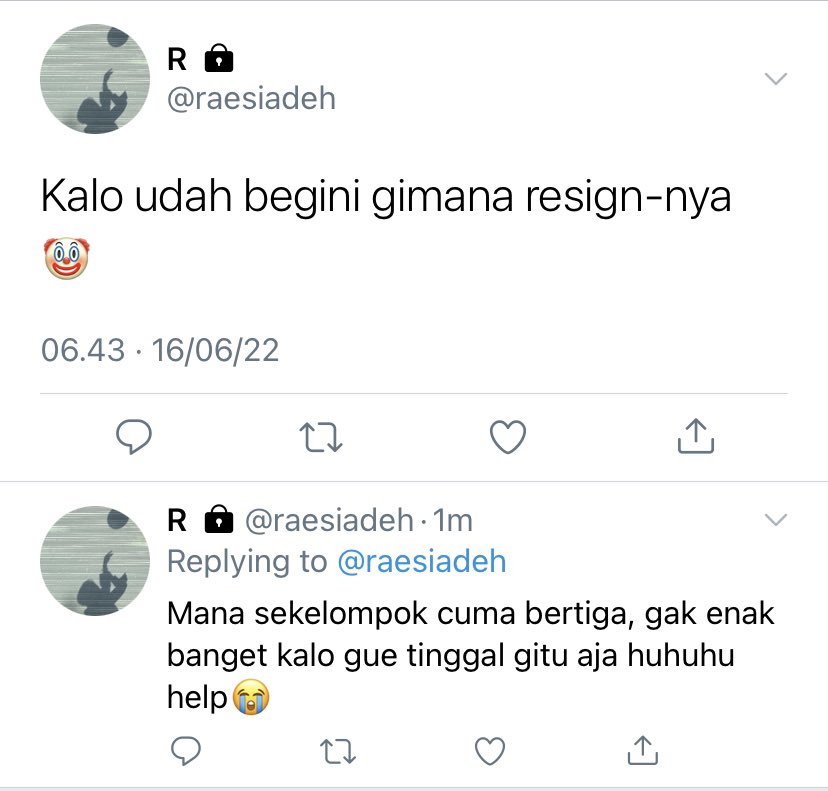
Task: Open the reply tweet text body
Action: [x=471, y=655]
